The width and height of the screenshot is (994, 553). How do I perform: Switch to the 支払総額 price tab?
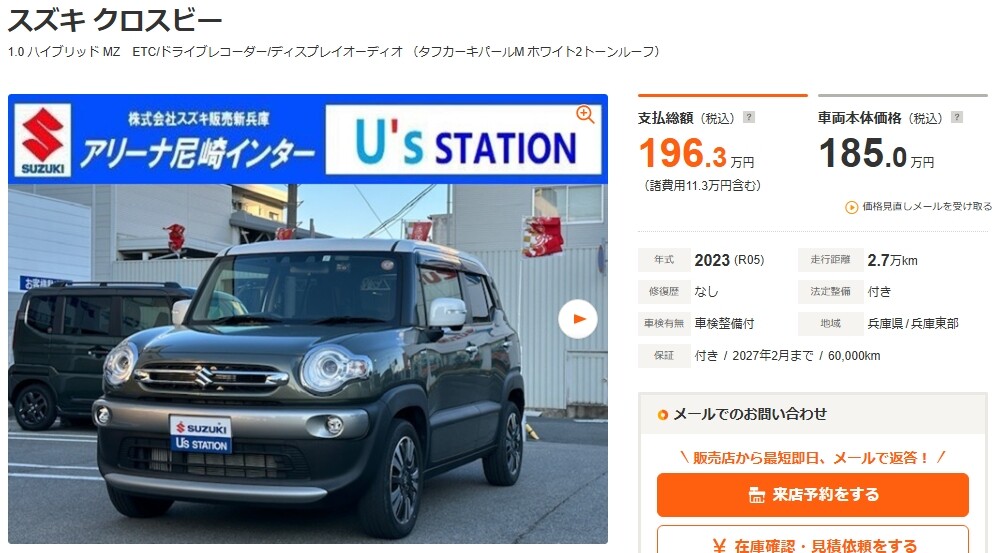pyautogui.click(x=723, y=118)
